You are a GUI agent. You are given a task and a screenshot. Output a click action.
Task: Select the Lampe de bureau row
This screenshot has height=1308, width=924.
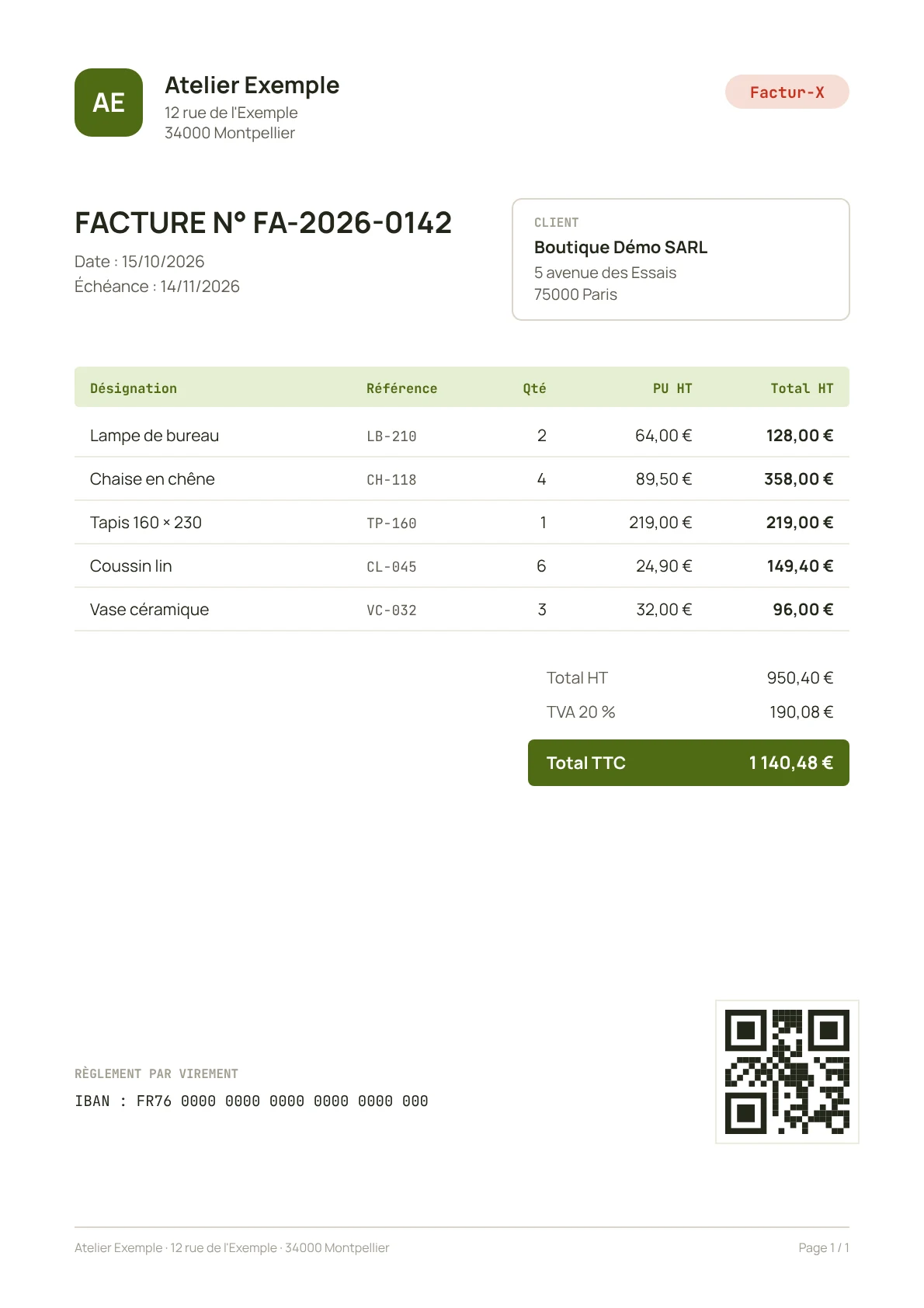[462, 436]
